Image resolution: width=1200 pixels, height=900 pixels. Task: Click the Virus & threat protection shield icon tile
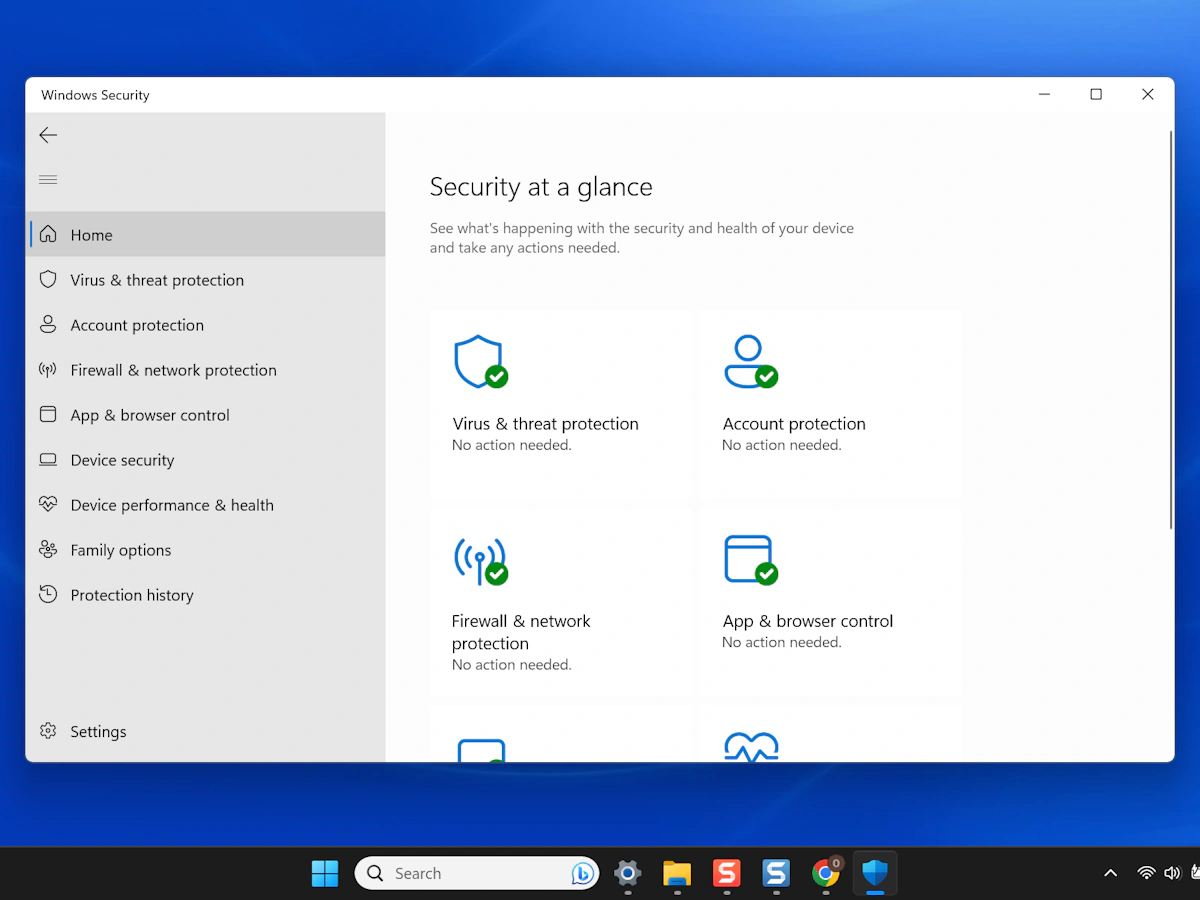[479, 362]
